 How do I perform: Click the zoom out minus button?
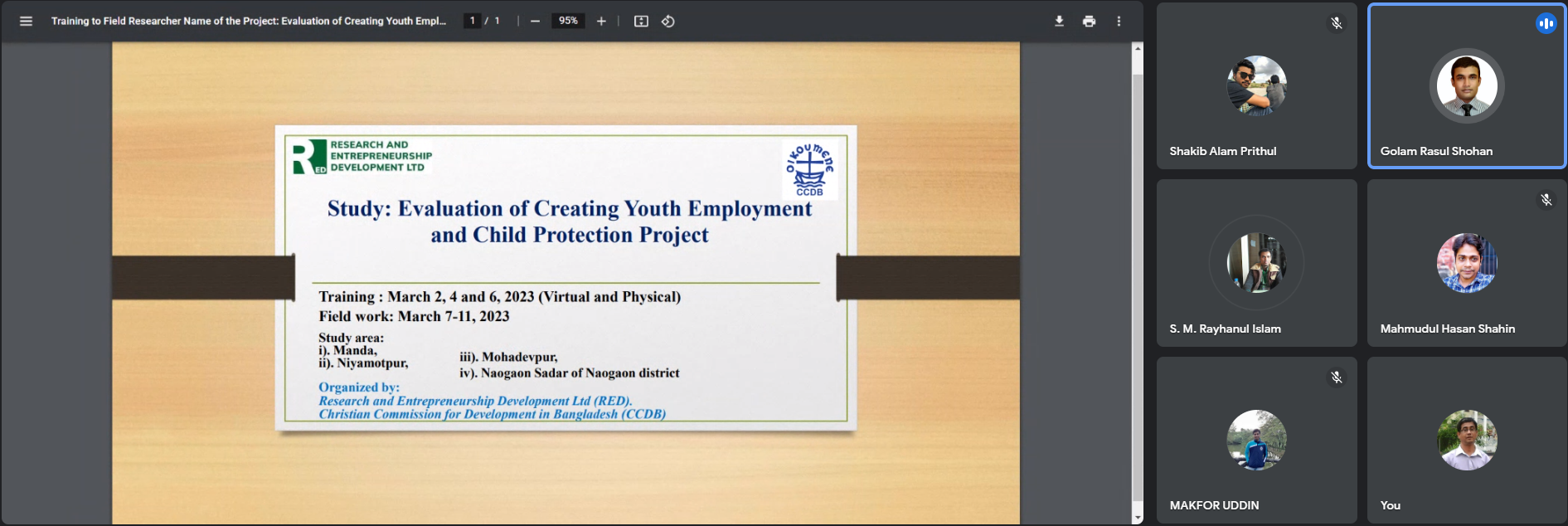[x=535, y=21]
